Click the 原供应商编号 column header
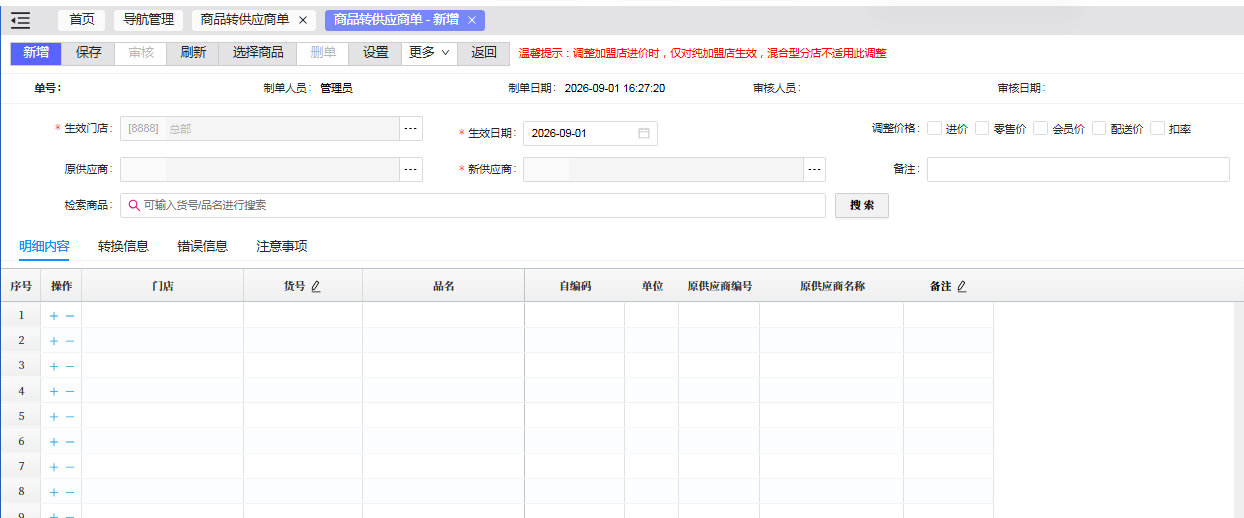Viewport: 1244px width, 518px height. [x=719, y=286]
